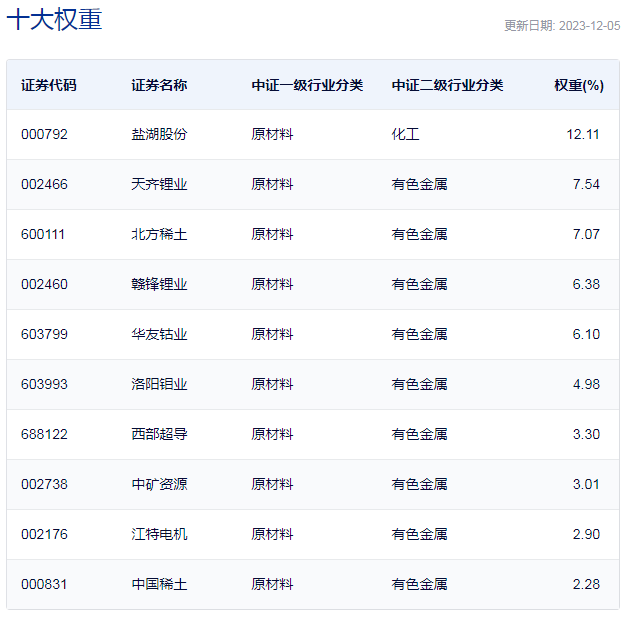The height and width of the screenshot is (617, 627).
Task: Click 原材料 in the 中国稀土 row
Action: point(272,584)
